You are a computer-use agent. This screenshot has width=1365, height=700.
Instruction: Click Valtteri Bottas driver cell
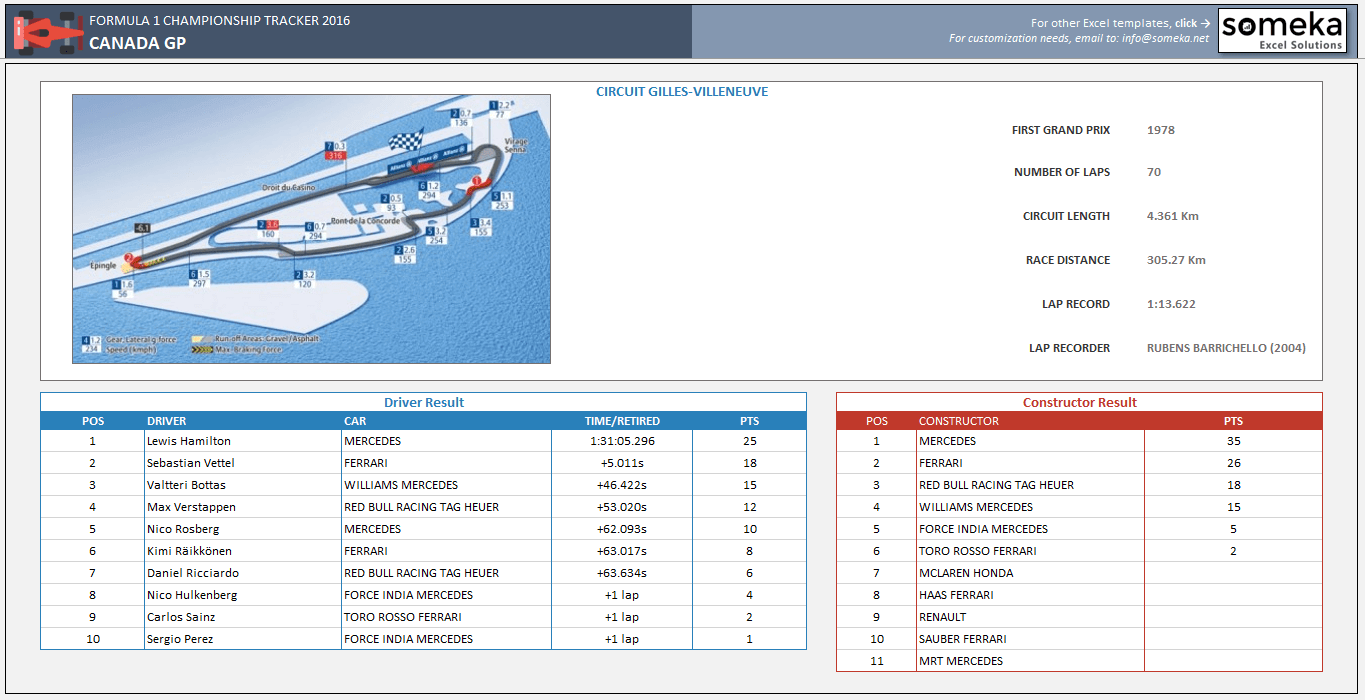coord(243,485)
